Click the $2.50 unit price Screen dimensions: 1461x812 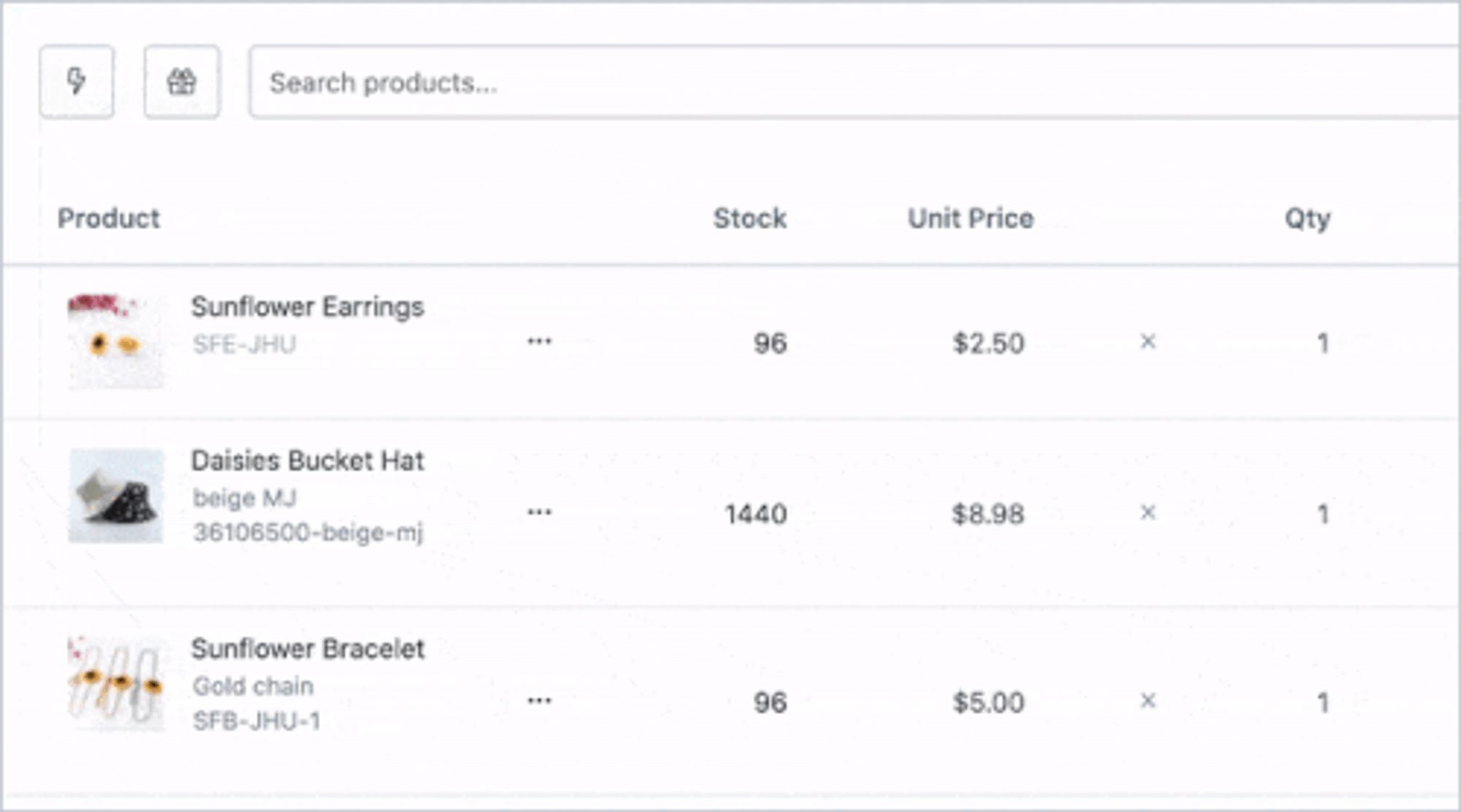[988, 343]
